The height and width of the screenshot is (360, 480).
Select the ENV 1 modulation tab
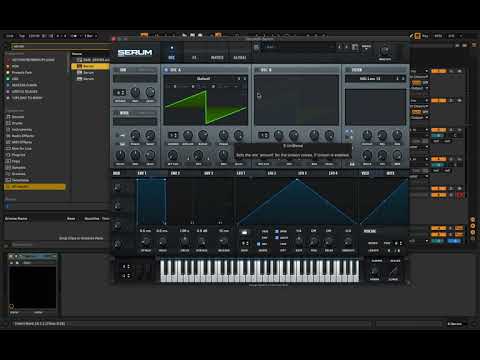coord(142,173)
